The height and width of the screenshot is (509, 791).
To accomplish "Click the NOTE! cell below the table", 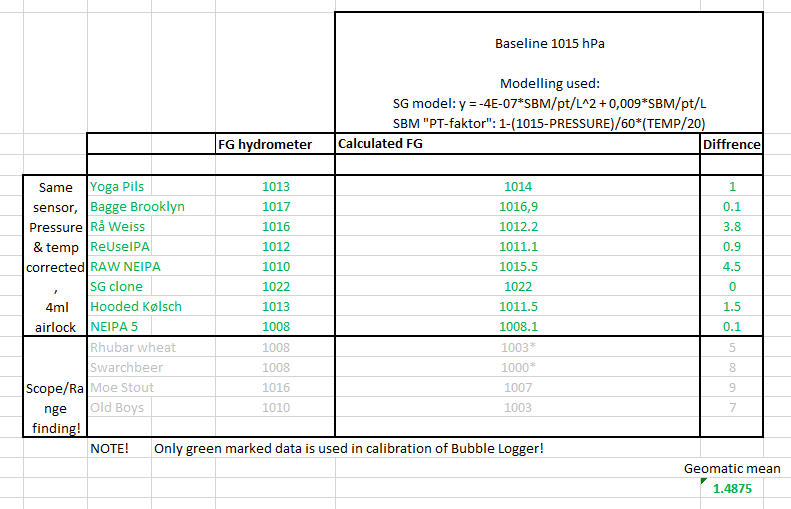I will pyautogui.click(x=109, y=448).
